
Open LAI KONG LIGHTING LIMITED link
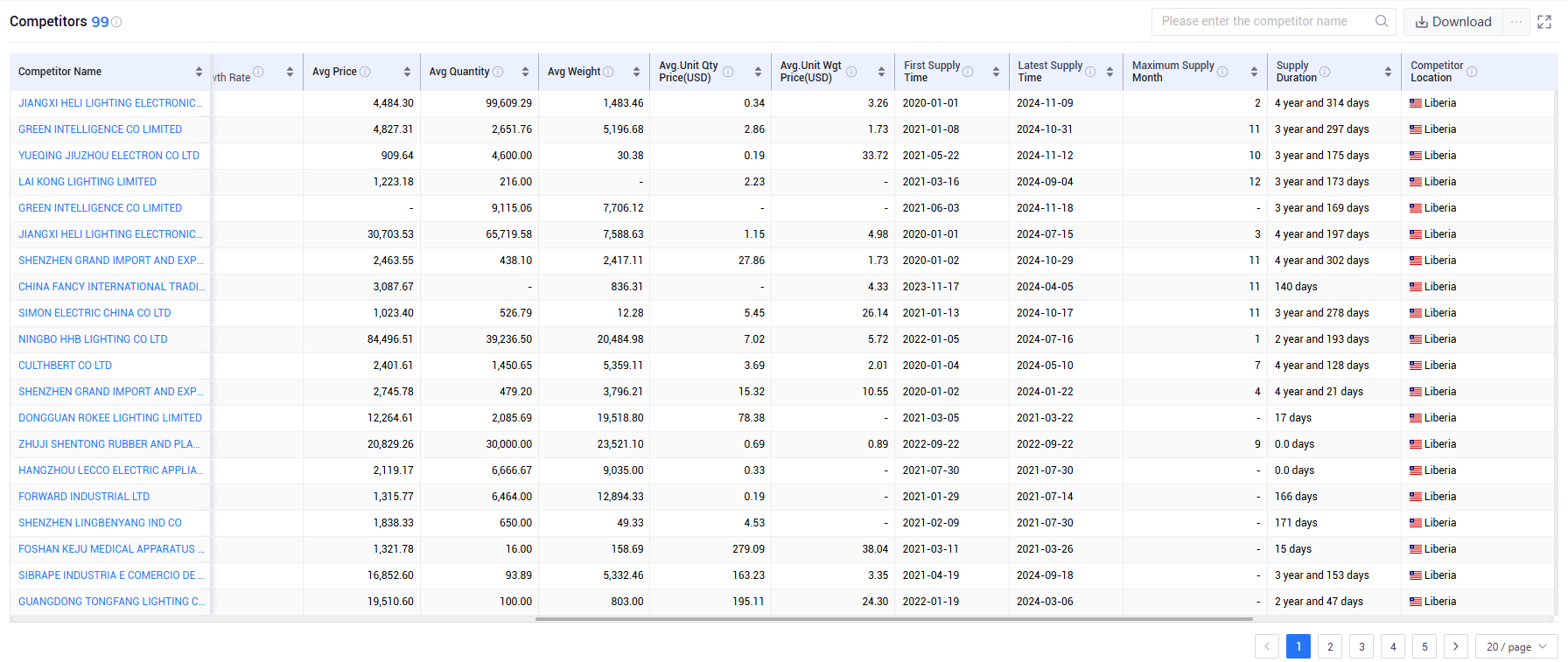tap(87, 182)
